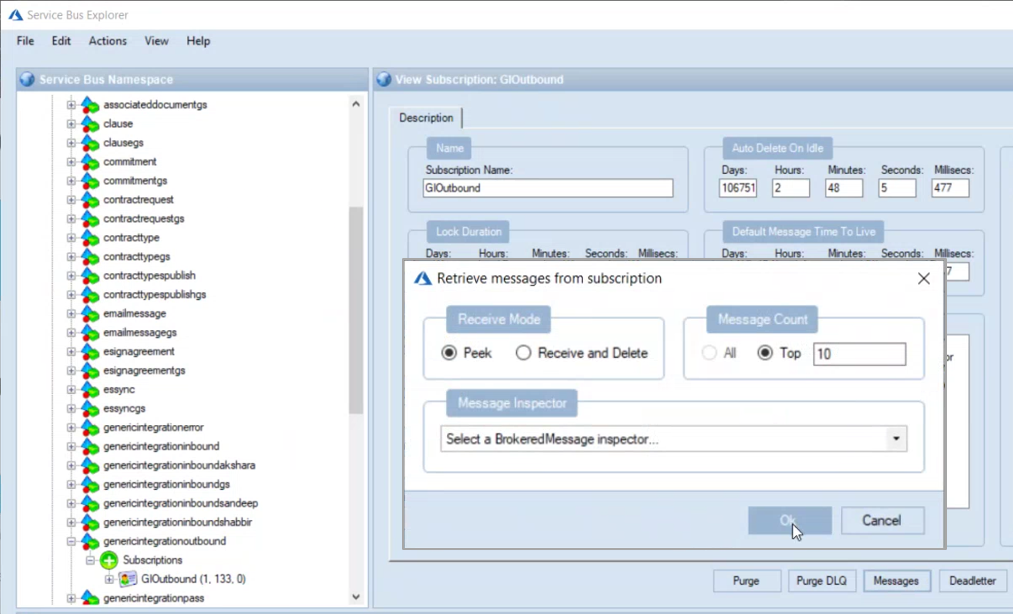Image resolution: width=1013 pixels, height=614 pixels.
Task: Open the Actions menu
Action: [x=107, y=41]
